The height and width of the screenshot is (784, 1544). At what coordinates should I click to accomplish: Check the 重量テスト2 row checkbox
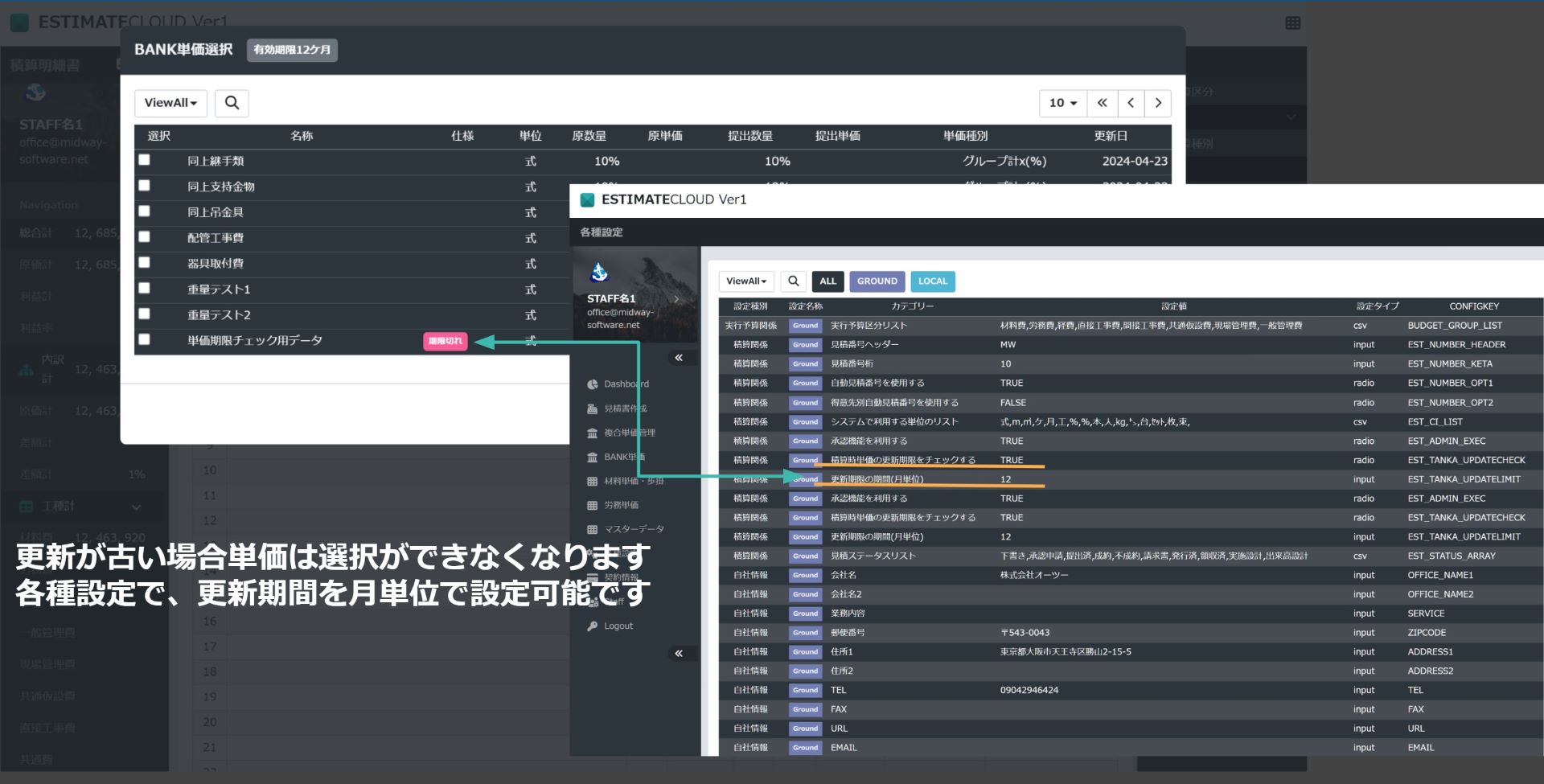click(145, 314)
